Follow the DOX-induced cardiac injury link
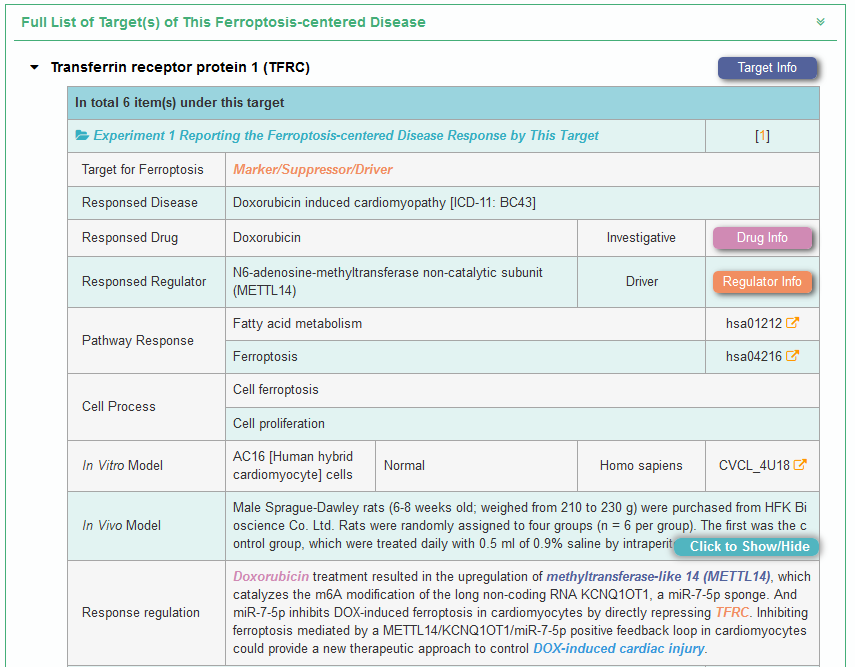Viewport: 855px width, 667px height. click(619, 648)
